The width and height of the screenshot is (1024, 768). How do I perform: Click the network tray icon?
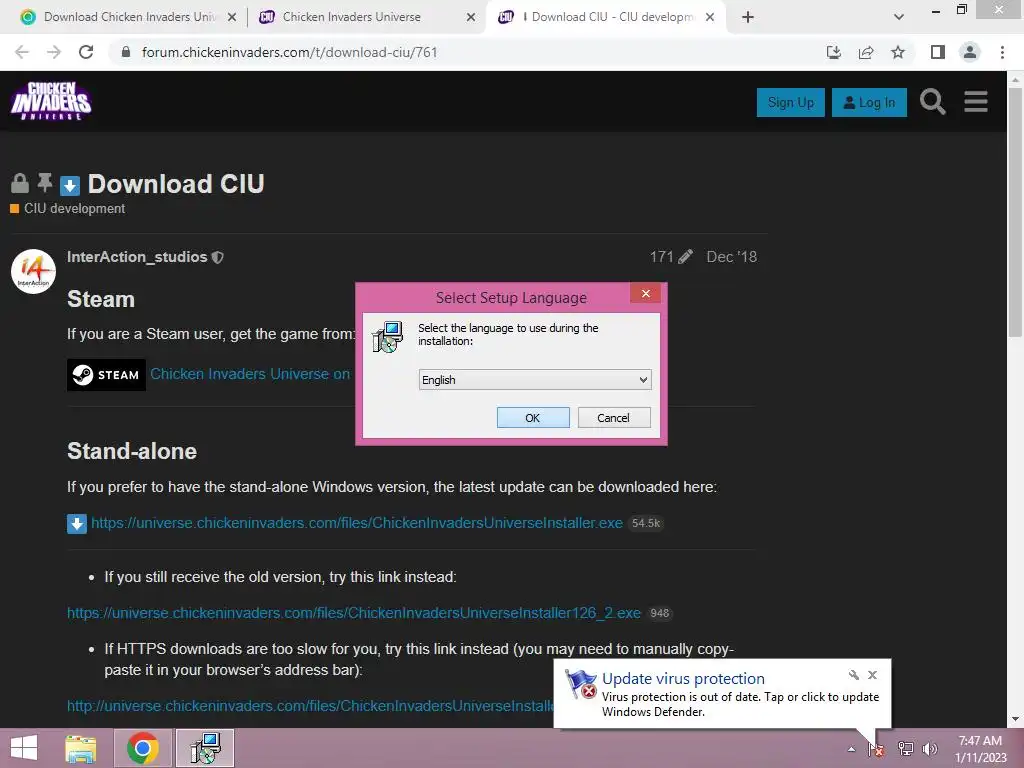click(906, 749)
